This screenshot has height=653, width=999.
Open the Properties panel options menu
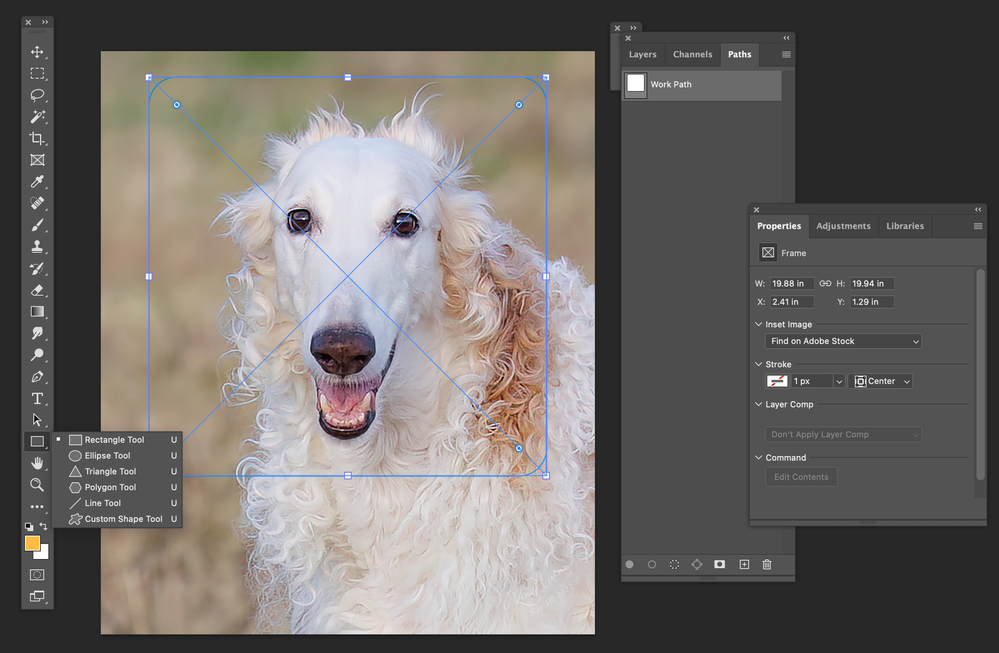click(978, 226)
